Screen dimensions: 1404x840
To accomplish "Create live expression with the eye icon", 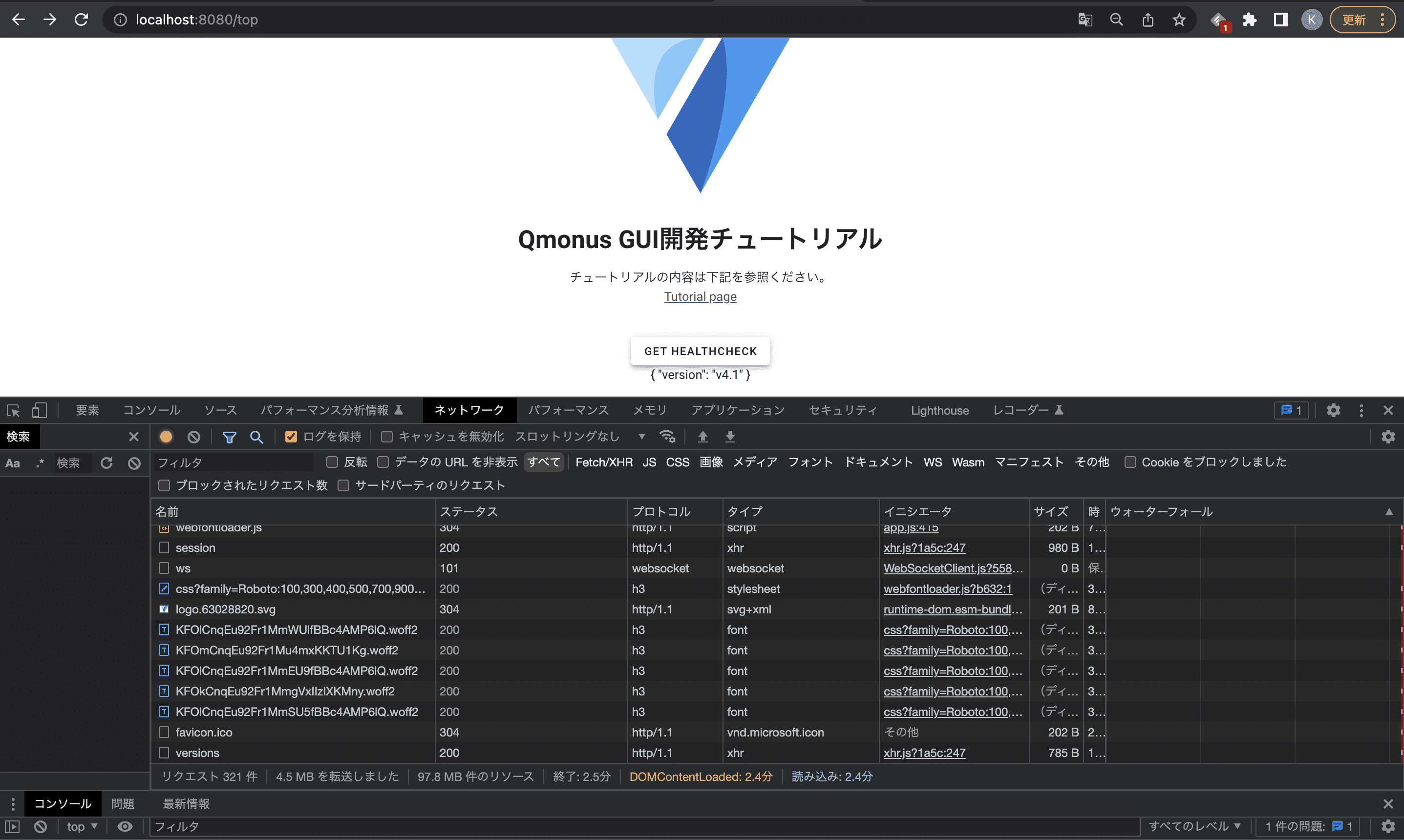I will pyautogui.click(x=125, y=826).
